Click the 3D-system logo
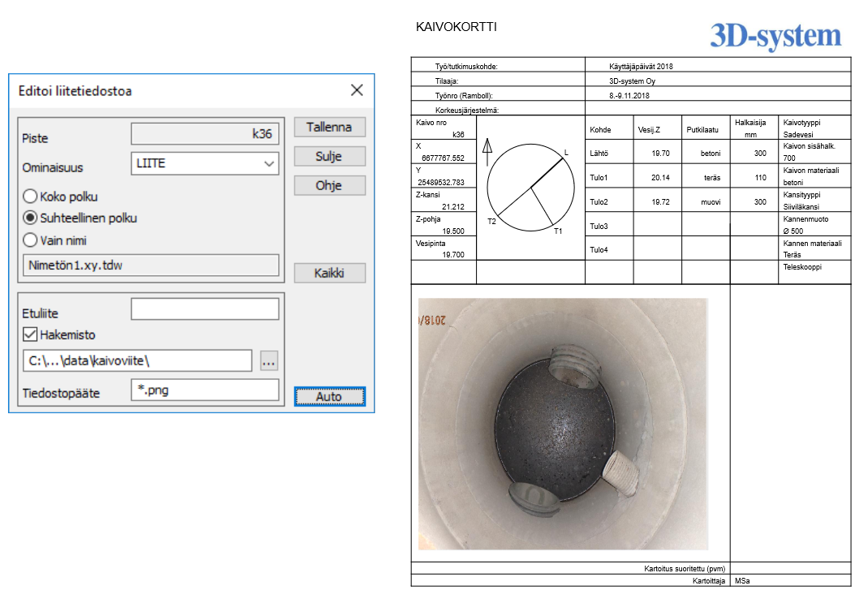859x591 pixels. click(776, 37)
